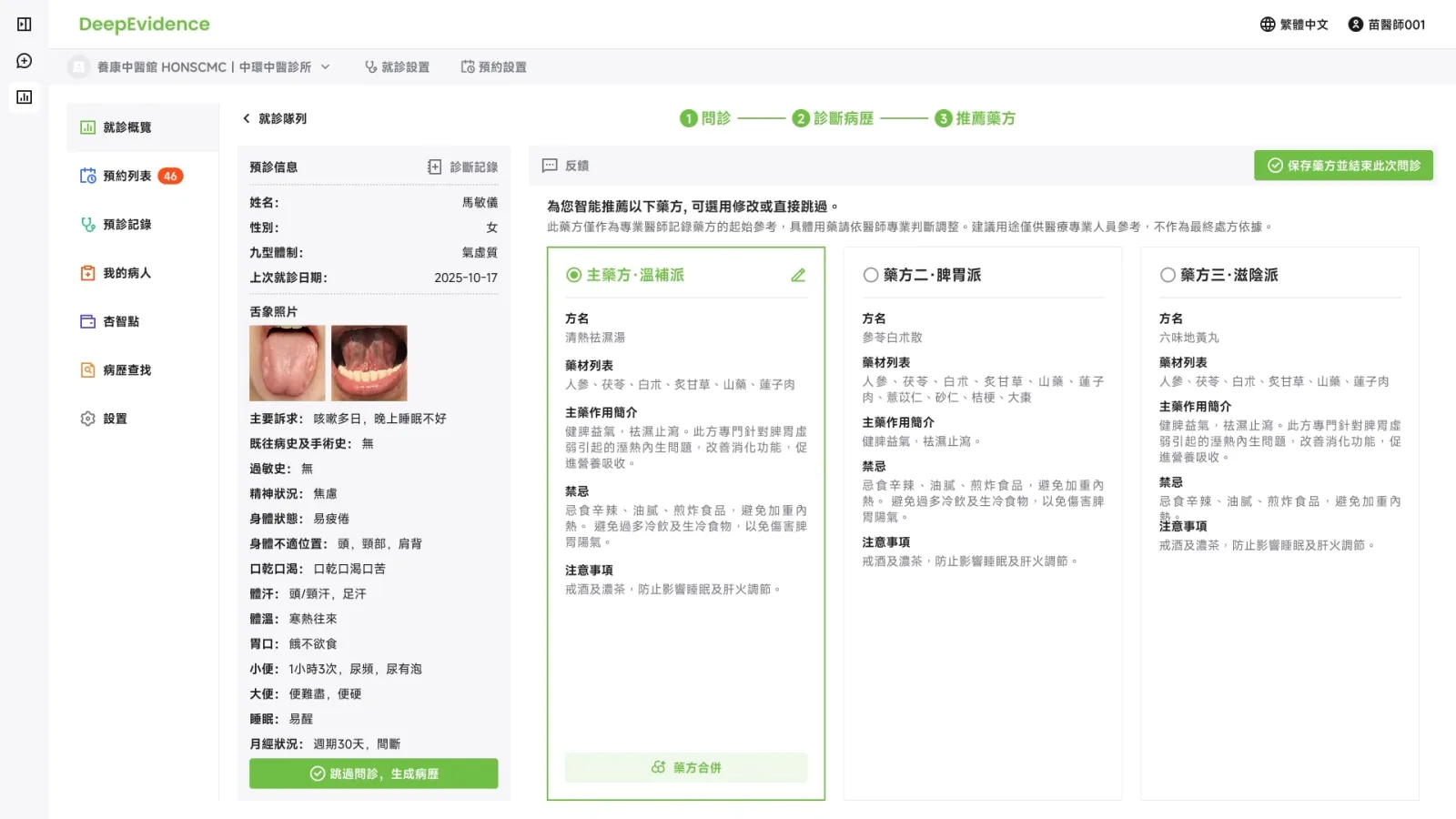Click constitution value 氣虛質

[480, 252]
